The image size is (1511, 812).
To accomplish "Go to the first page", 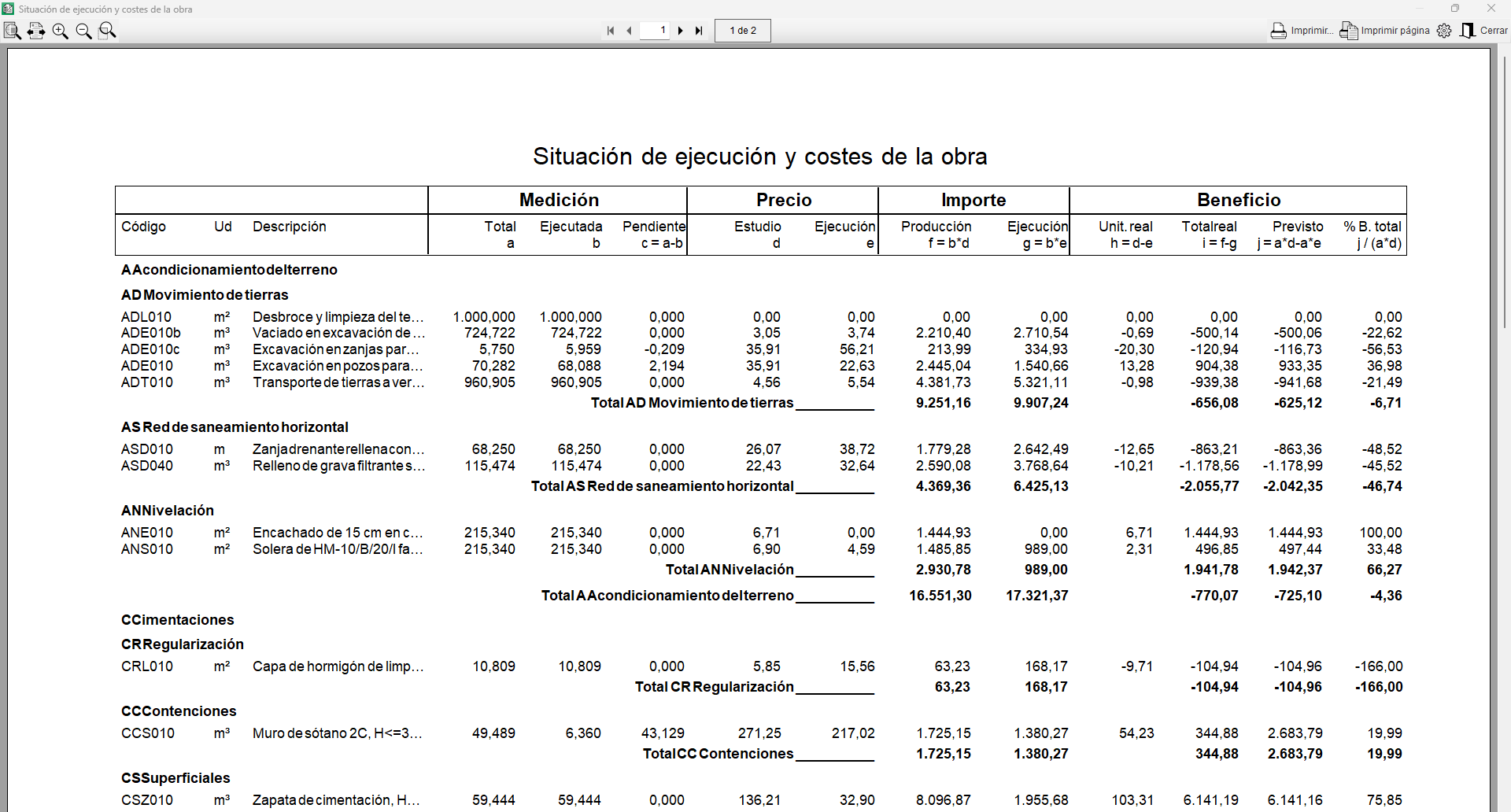I will point(611,31).
